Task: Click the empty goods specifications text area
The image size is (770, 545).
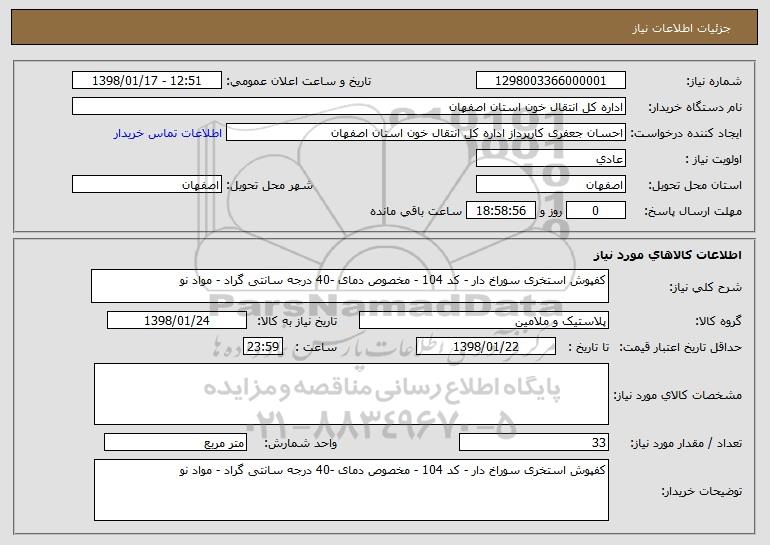Action: tap(351, 394)
